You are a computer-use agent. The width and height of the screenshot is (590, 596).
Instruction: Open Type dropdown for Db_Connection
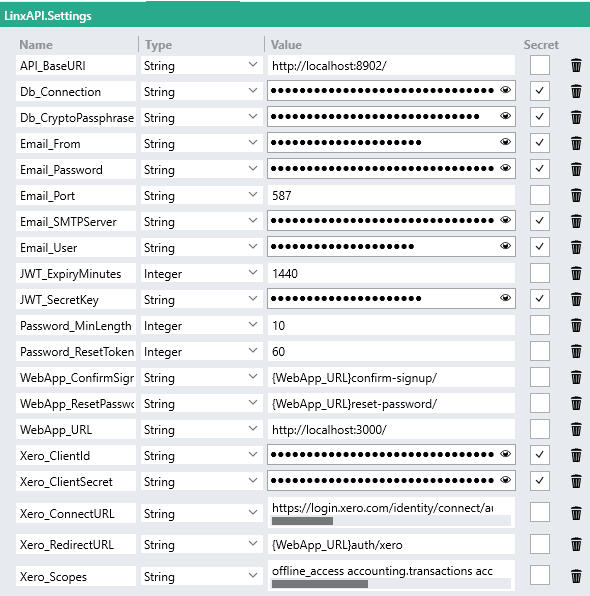[x=201, y=91]
